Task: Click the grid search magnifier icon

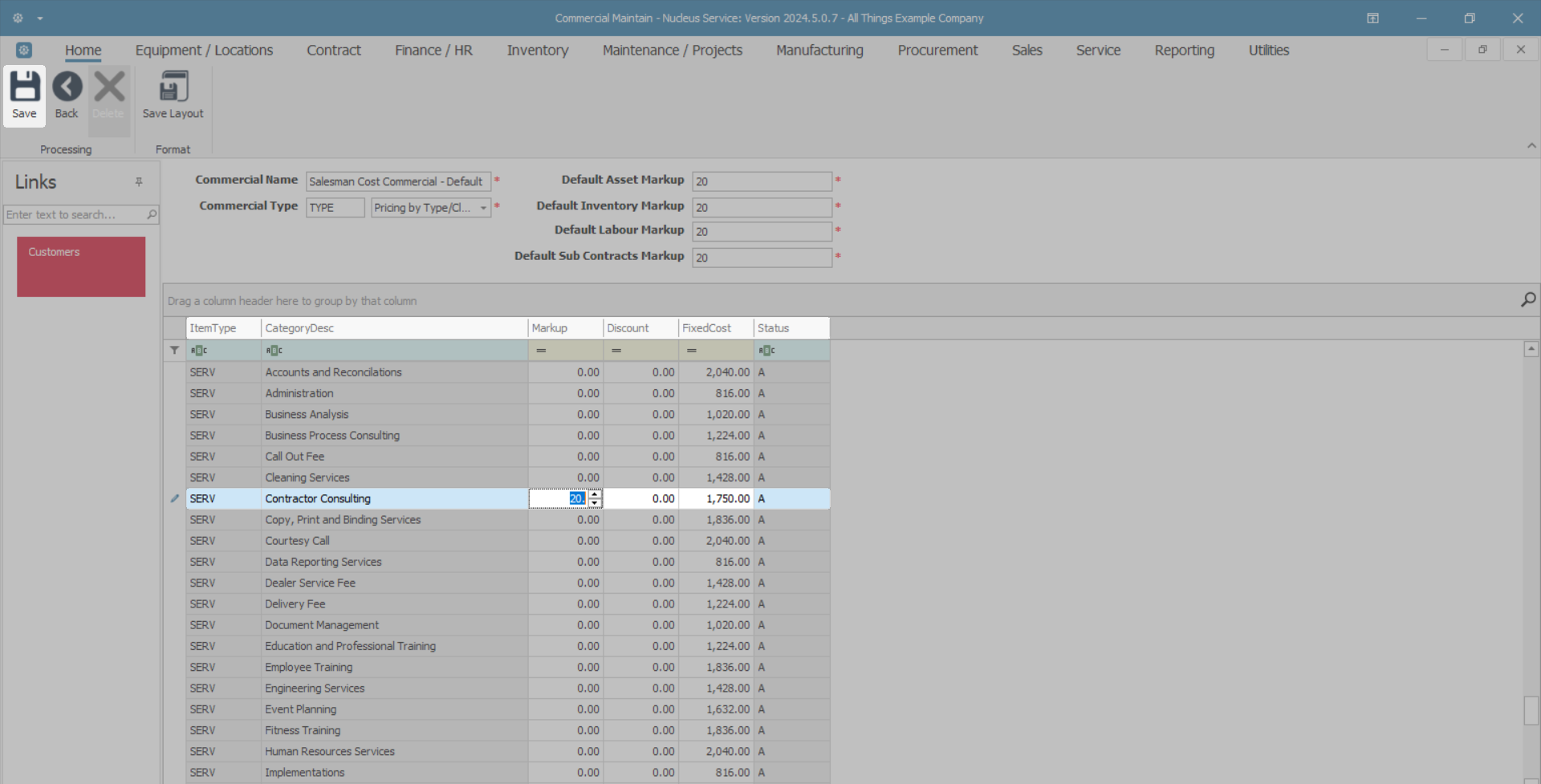Action: [1528, 299]
